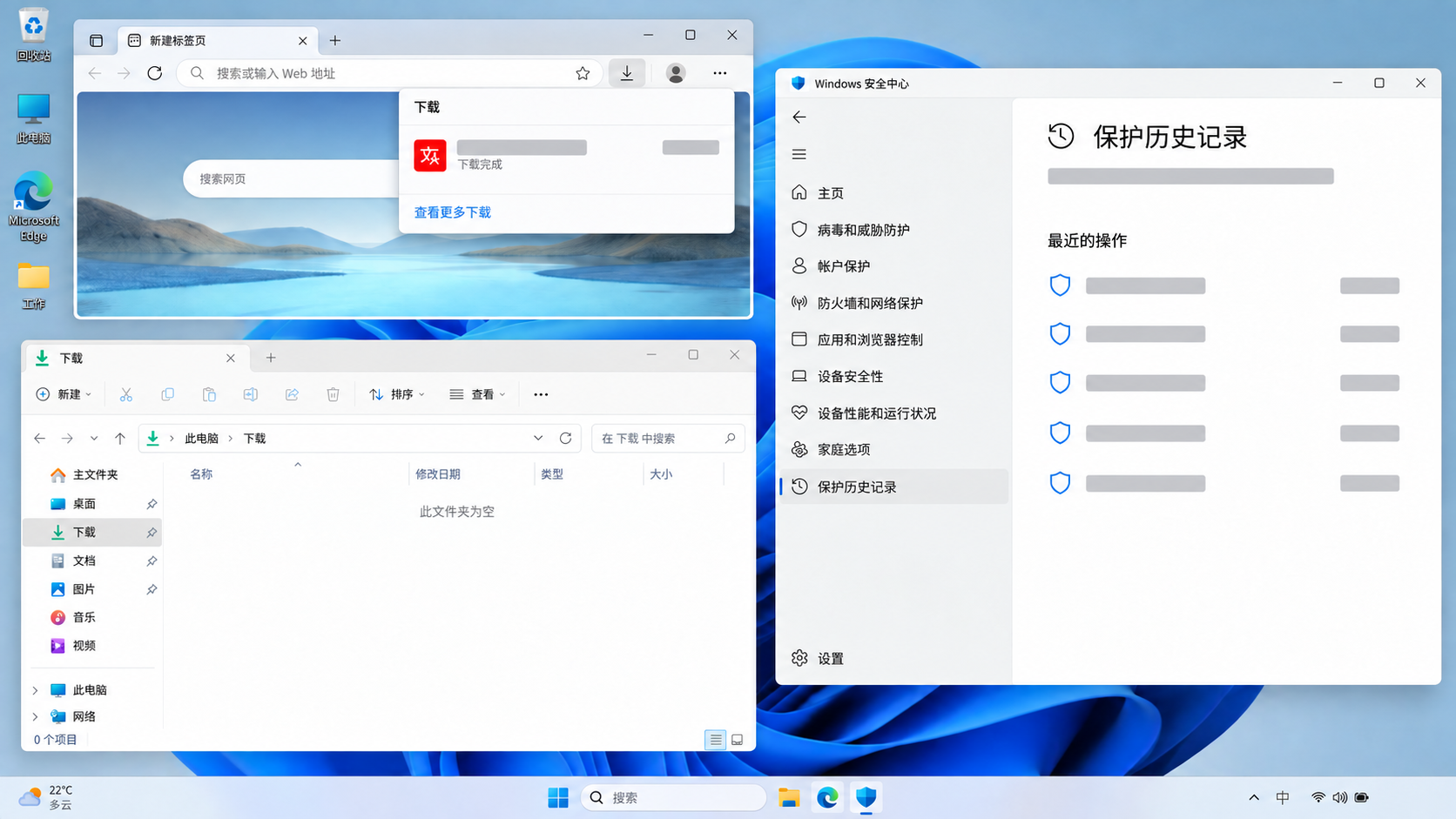Open 设备安全性 section
The image size is (1456, 819).
[894, 376]
